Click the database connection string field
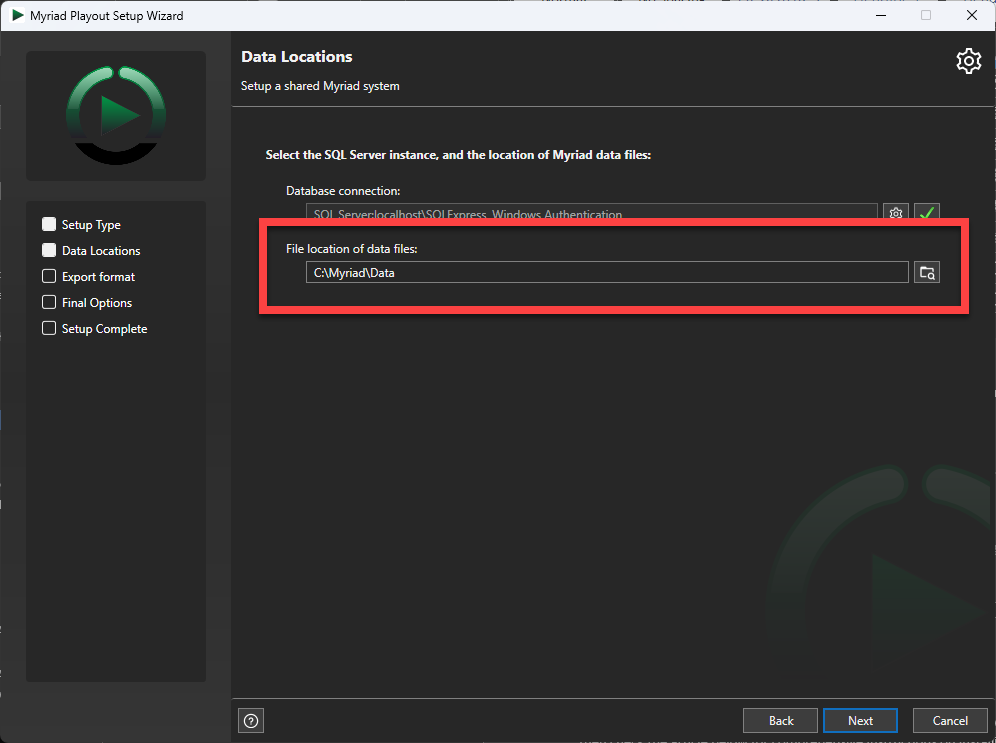This screenshot has width=996, height=743. point(591,211)
